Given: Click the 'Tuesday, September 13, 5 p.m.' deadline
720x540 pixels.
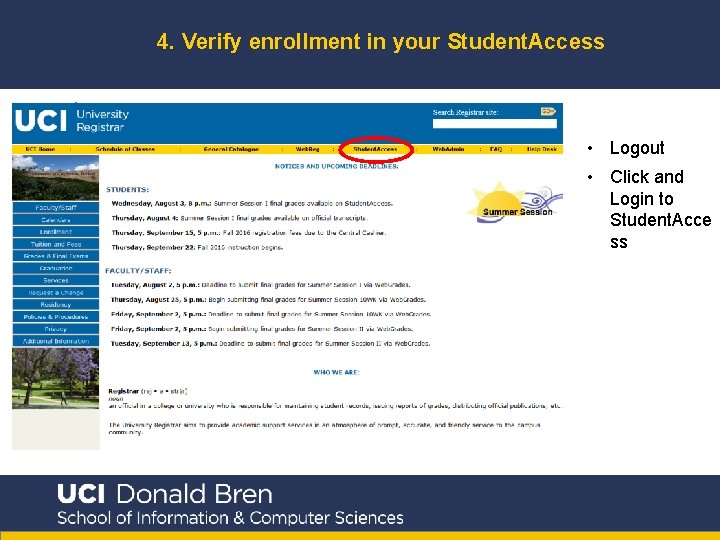Looking at the screenshot, I should [270, 343].
